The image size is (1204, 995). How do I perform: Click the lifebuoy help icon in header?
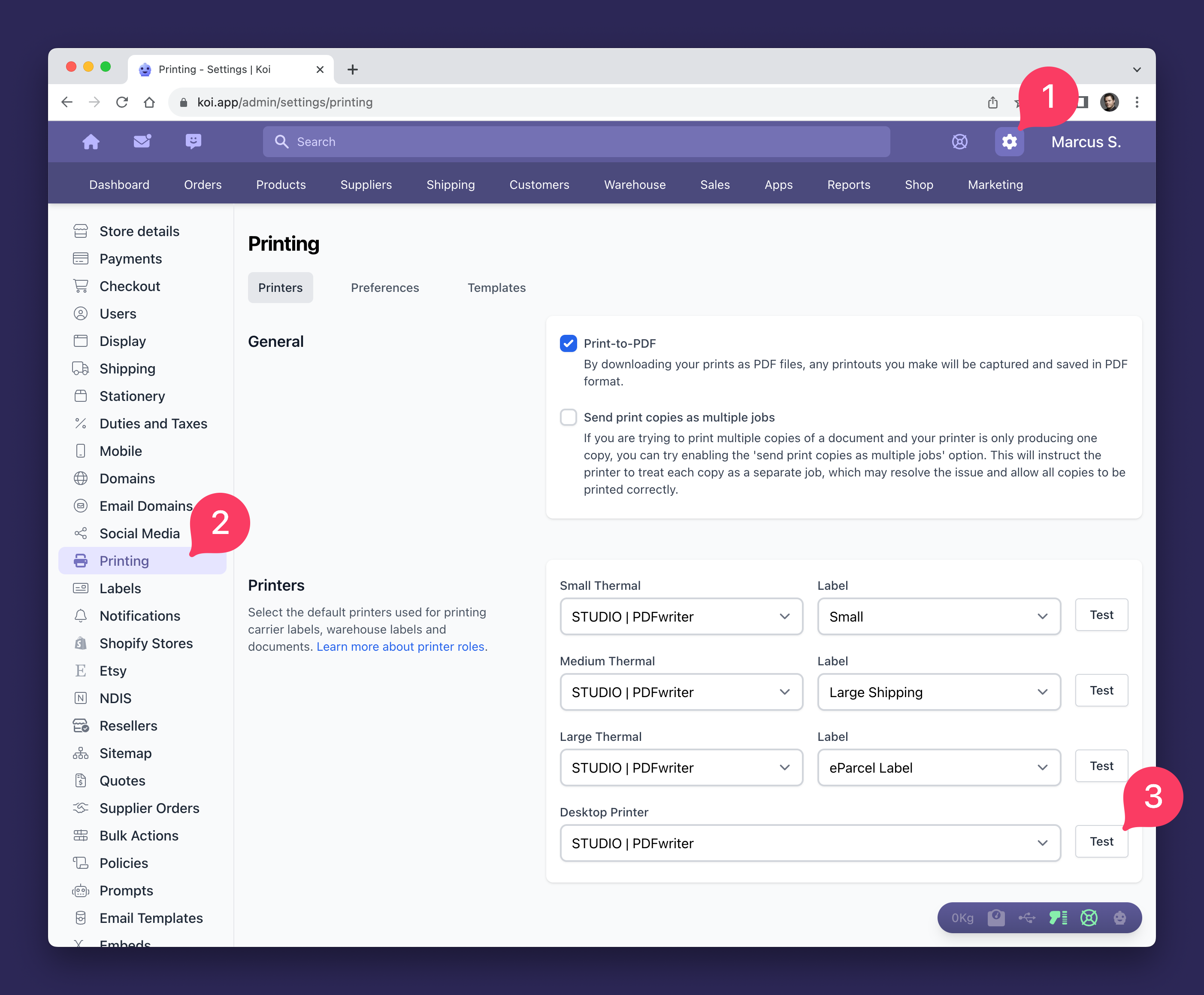click(959, 142)
